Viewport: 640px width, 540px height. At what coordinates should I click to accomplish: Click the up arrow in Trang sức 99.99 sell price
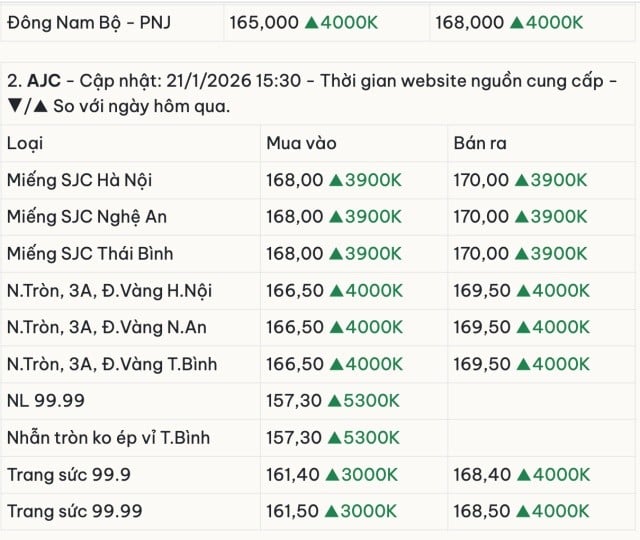coord(520,512)
